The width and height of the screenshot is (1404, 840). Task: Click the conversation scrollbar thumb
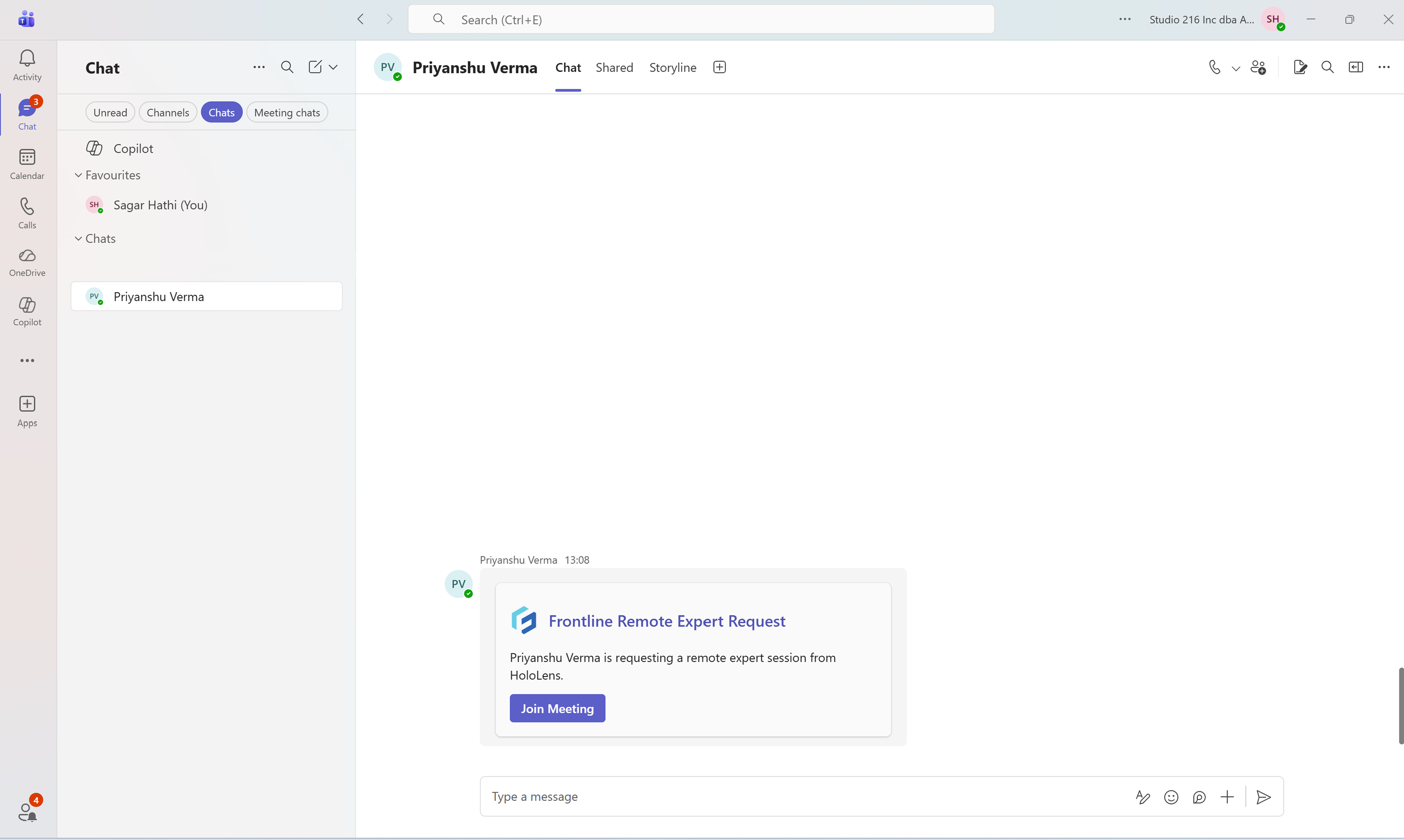(1401, 706)
